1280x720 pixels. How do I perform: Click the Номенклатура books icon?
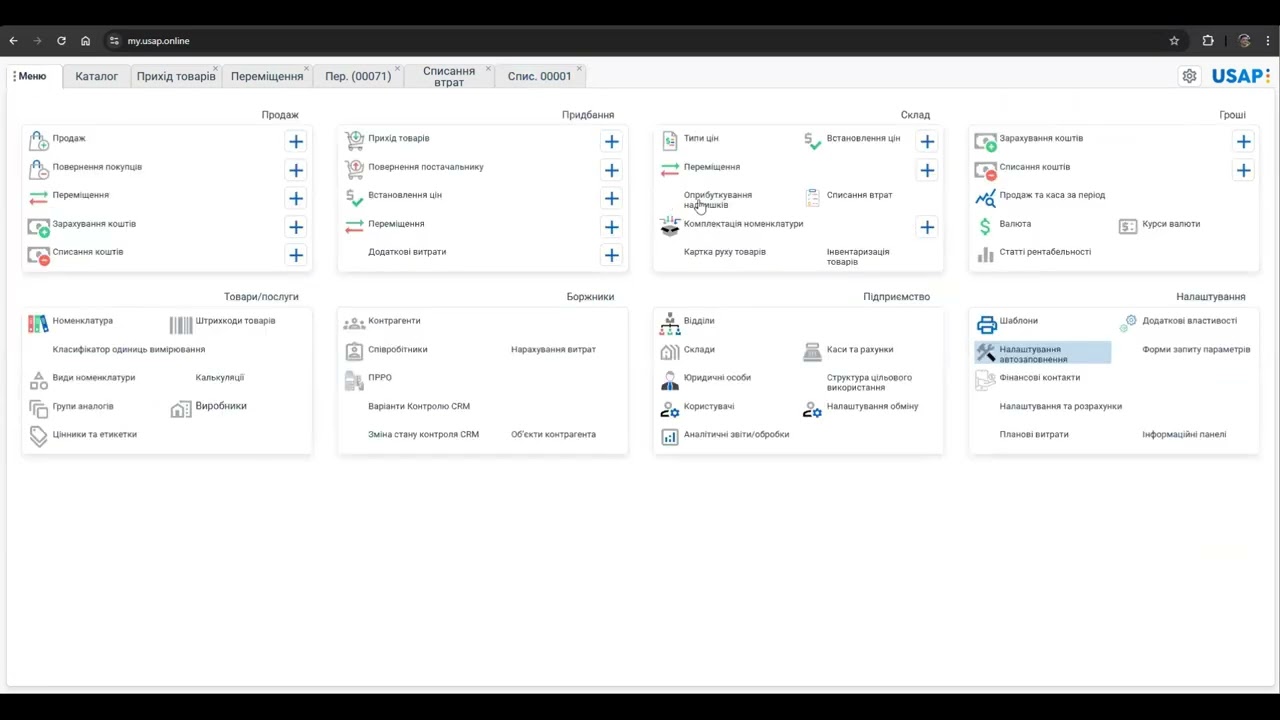(x=38, y=323)
